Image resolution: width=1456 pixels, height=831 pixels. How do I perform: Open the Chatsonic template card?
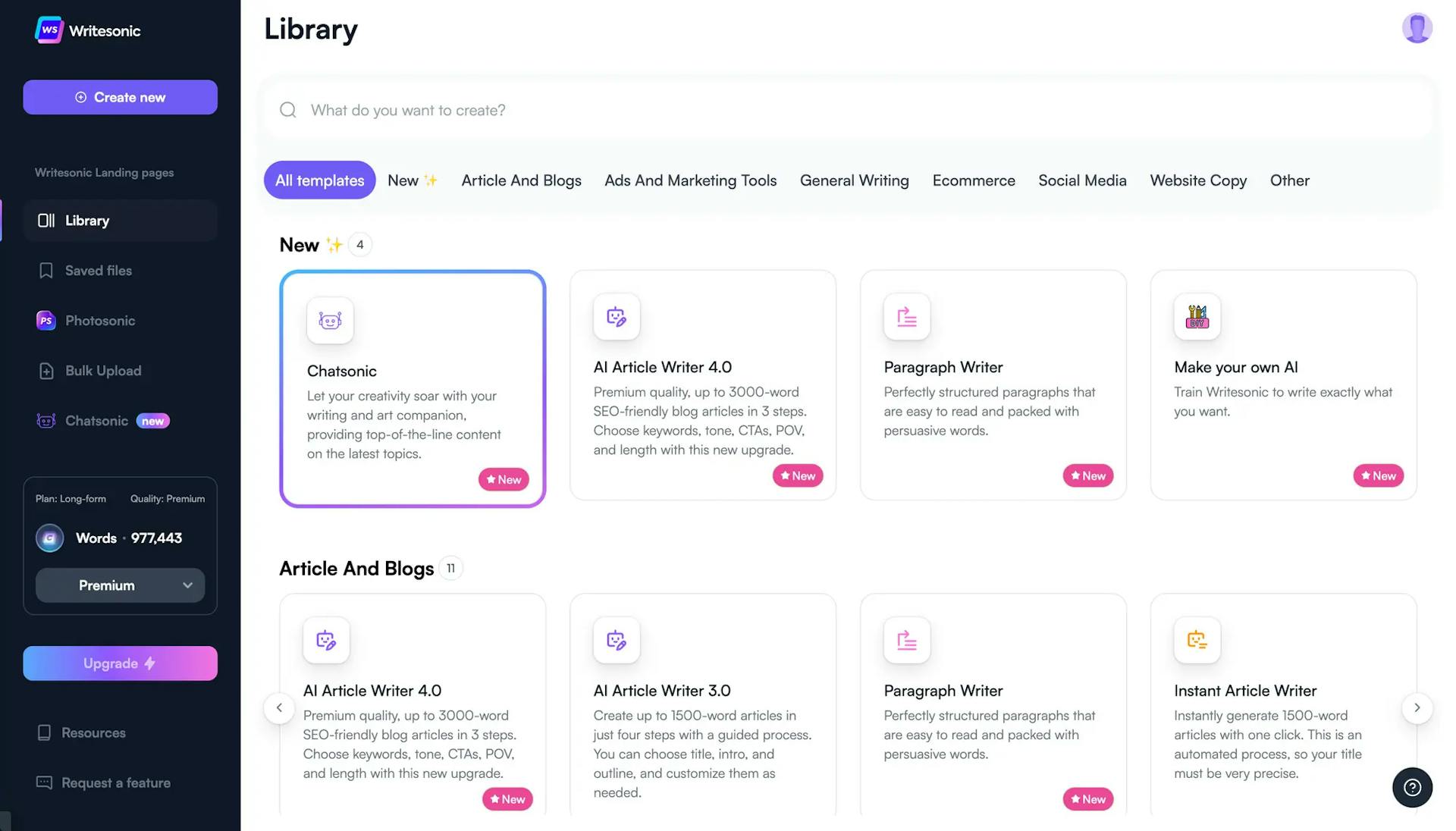(x=412, y=388)
